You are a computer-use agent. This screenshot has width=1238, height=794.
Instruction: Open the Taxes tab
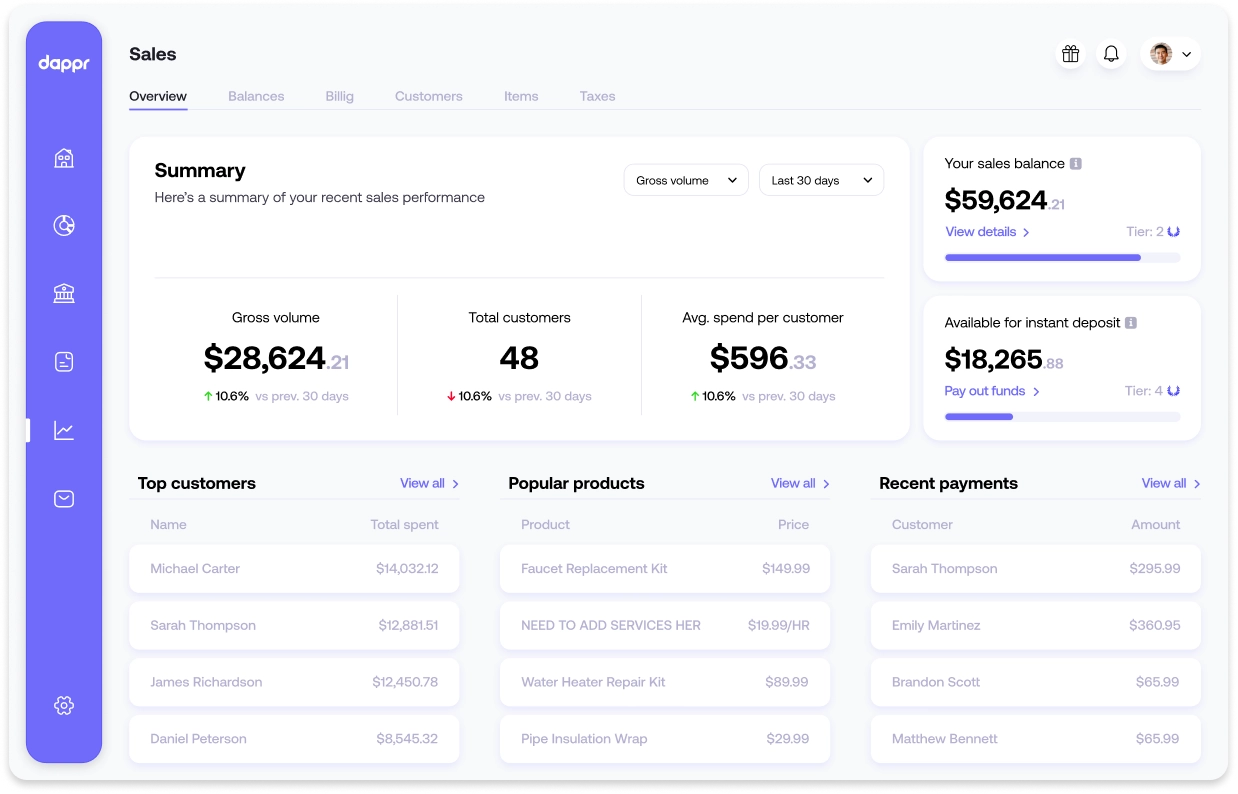point(597,96)
